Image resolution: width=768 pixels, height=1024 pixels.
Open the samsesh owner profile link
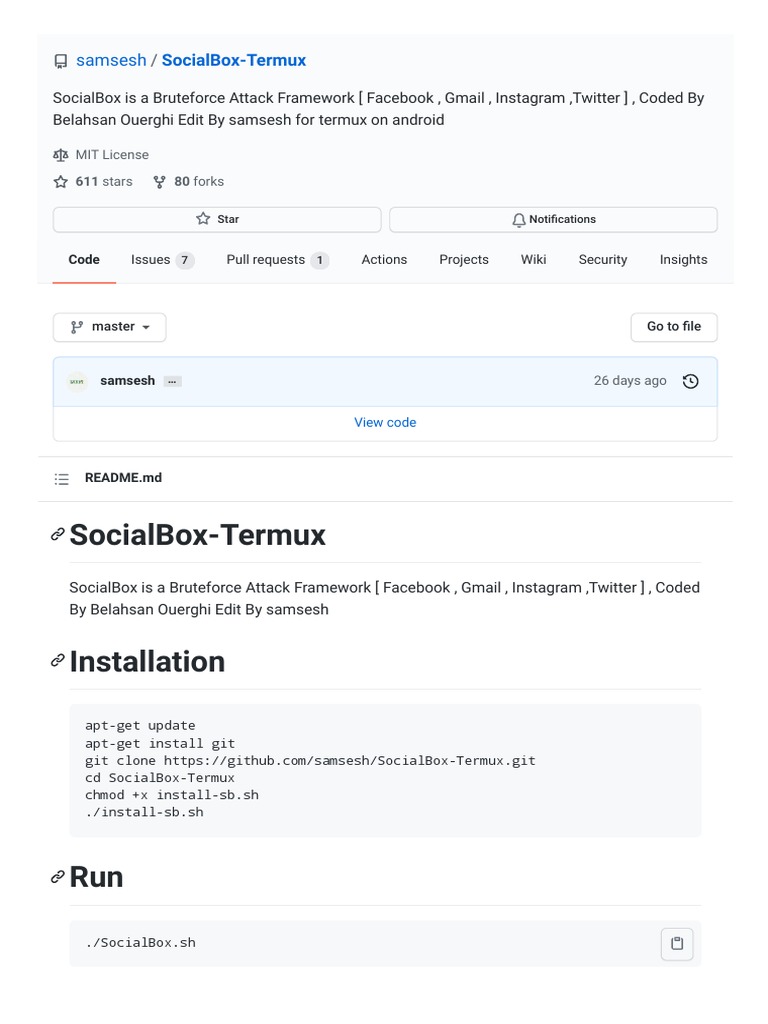point(111,61)
